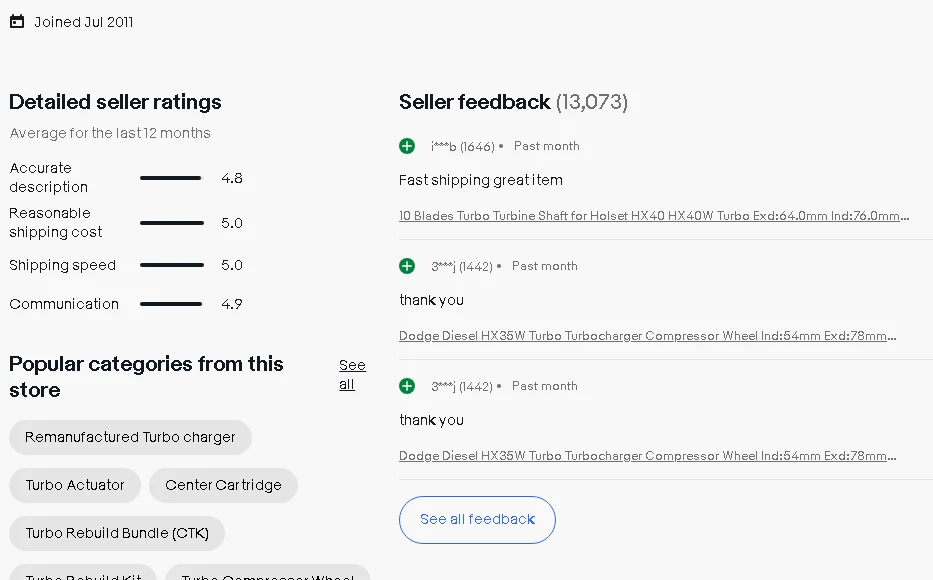Click the Communication rating bar
Image resolution: width=933 pixels, height=580 pixels.
[171, 304]
